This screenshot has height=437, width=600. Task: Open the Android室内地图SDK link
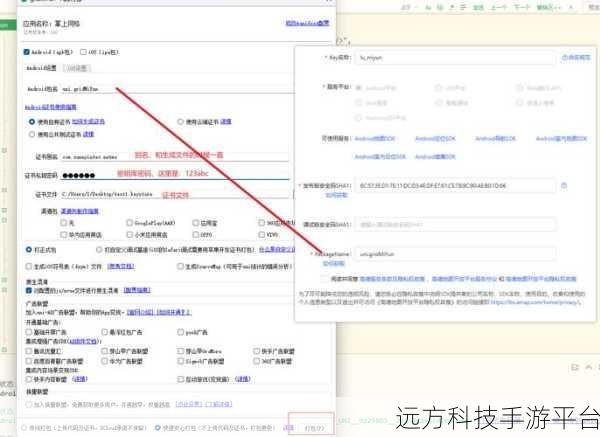coord(561,138)
